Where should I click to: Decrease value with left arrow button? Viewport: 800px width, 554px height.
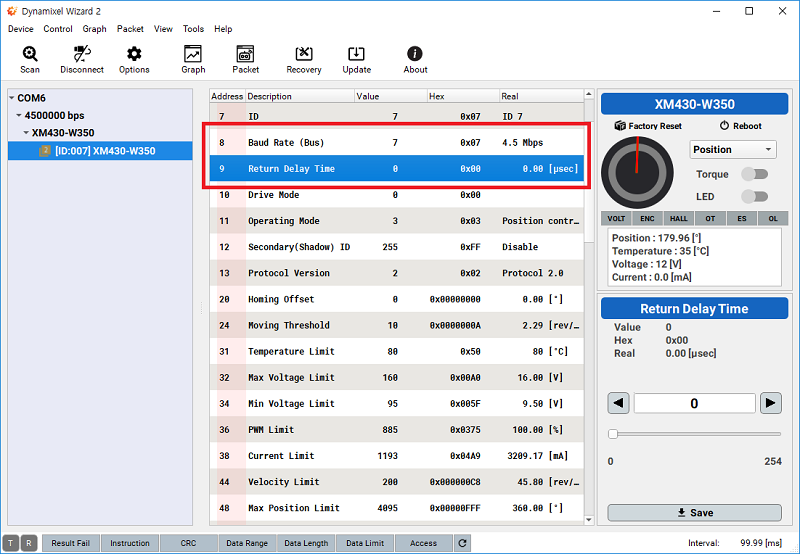click(618, 403)
